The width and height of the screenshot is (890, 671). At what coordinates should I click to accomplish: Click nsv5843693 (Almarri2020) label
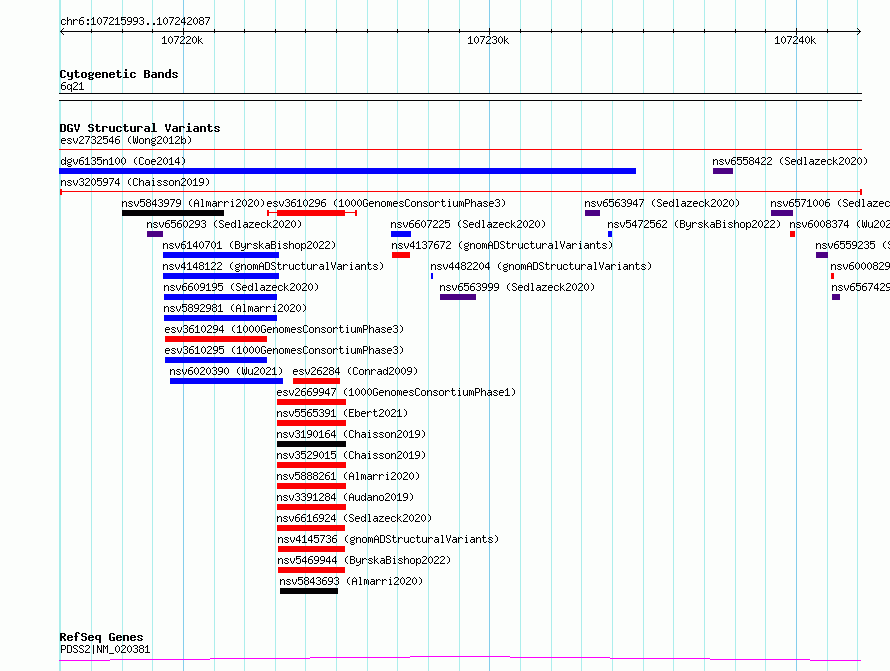tap(351, 581)
